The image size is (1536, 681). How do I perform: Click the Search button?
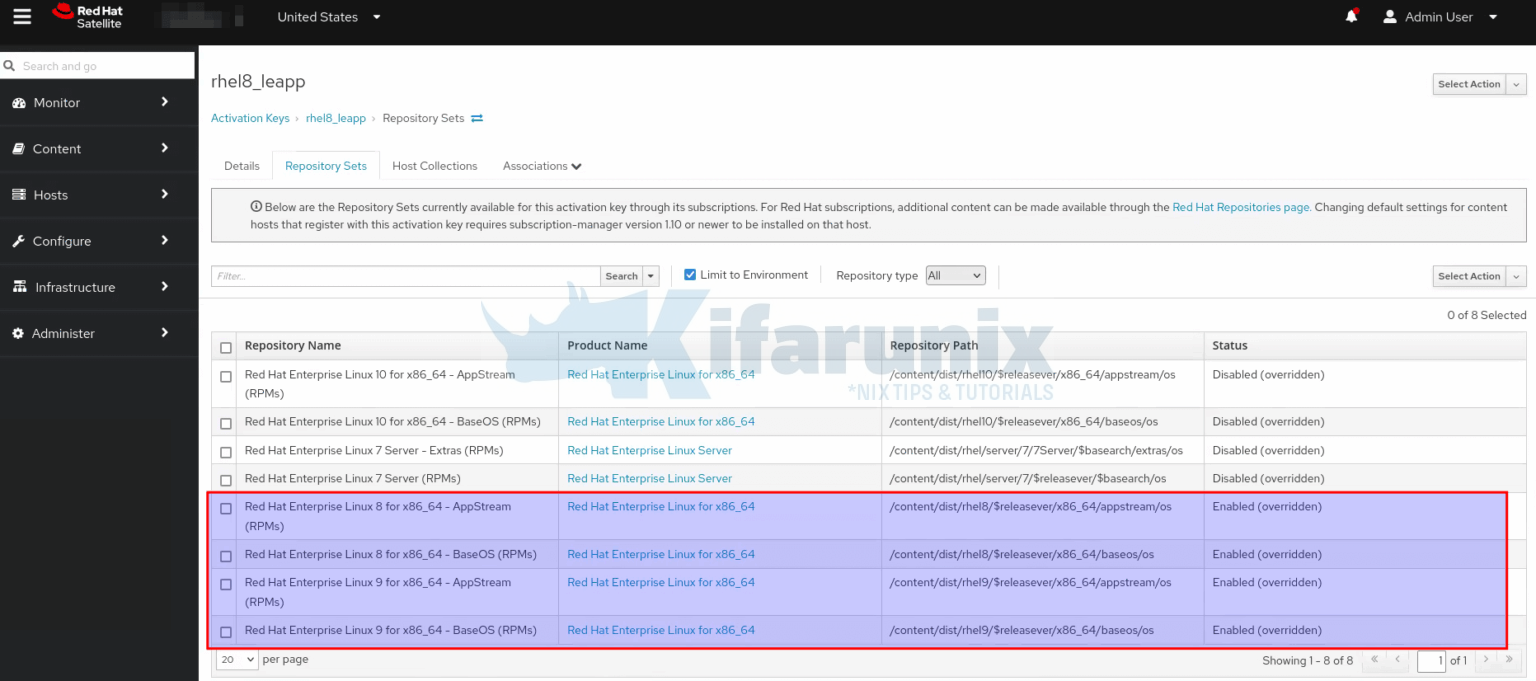[x=621, y=276]
